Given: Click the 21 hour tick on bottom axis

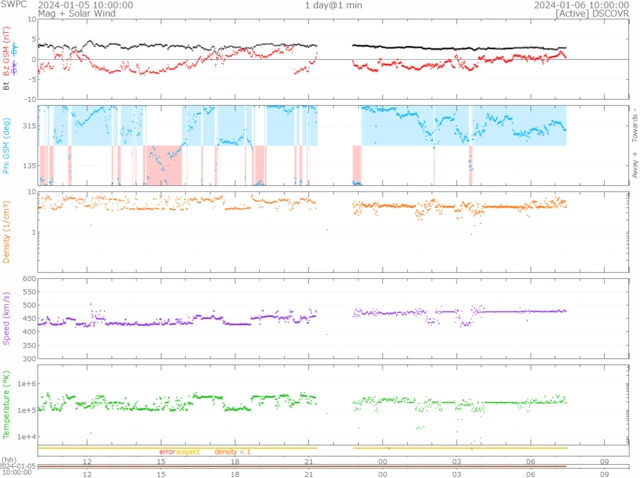Looking at the screenshot, I should [310, 461].
